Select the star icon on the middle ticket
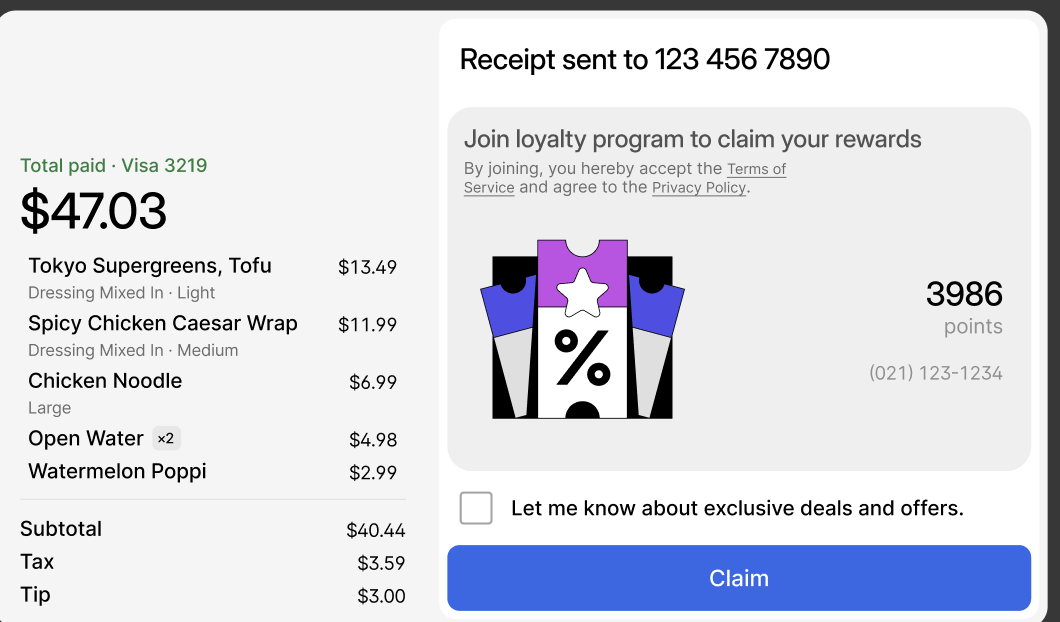The height and width of the screenshot is (622, 1060). (x=582, y=290)
